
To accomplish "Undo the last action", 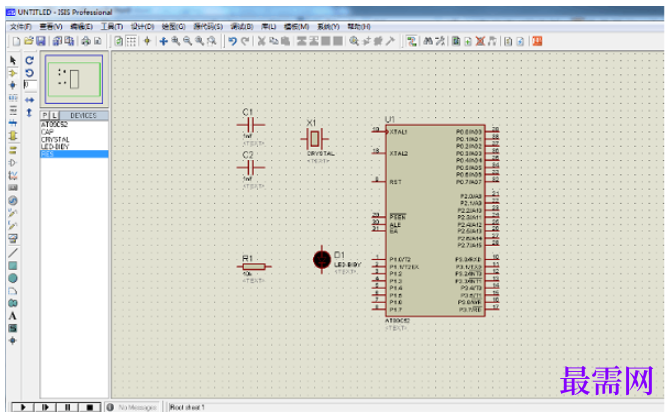I will pyautogui.click(x=232, y=41).
